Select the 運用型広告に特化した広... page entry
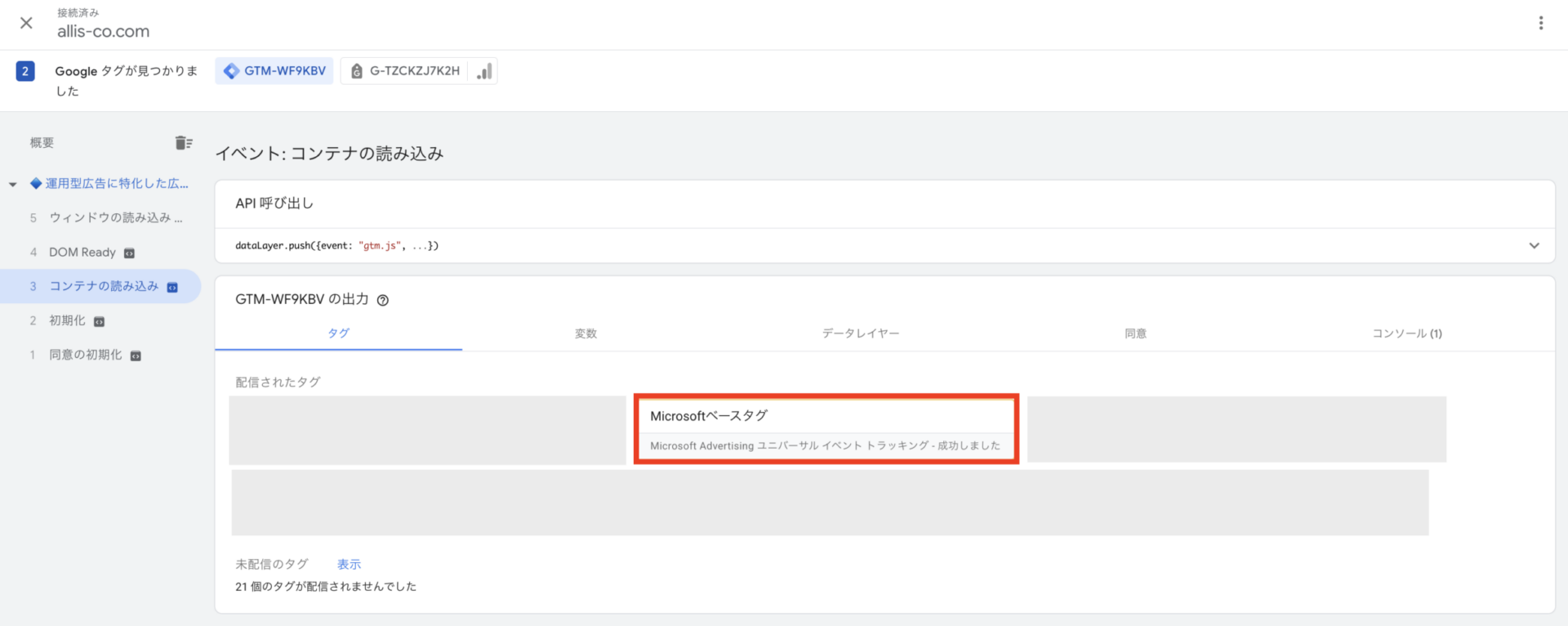The image size is (1568, 626). point(109,184)
